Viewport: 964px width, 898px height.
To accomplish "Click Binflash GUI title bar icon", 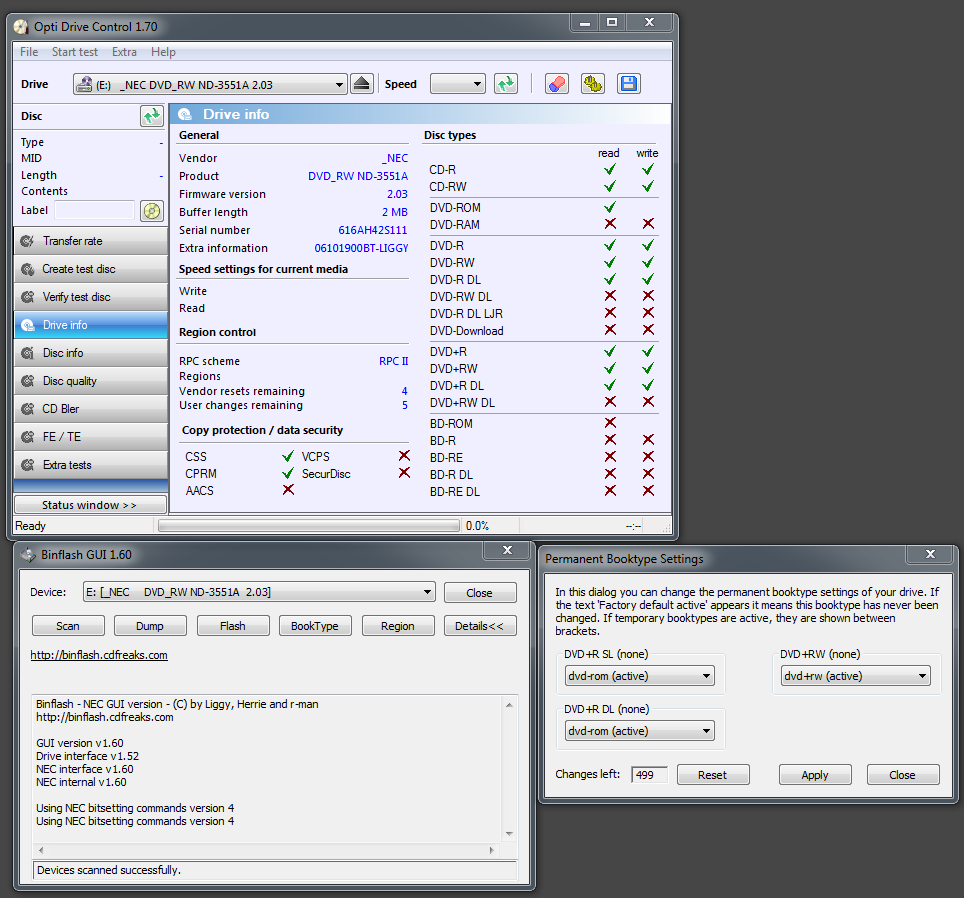I will point(28,555).
